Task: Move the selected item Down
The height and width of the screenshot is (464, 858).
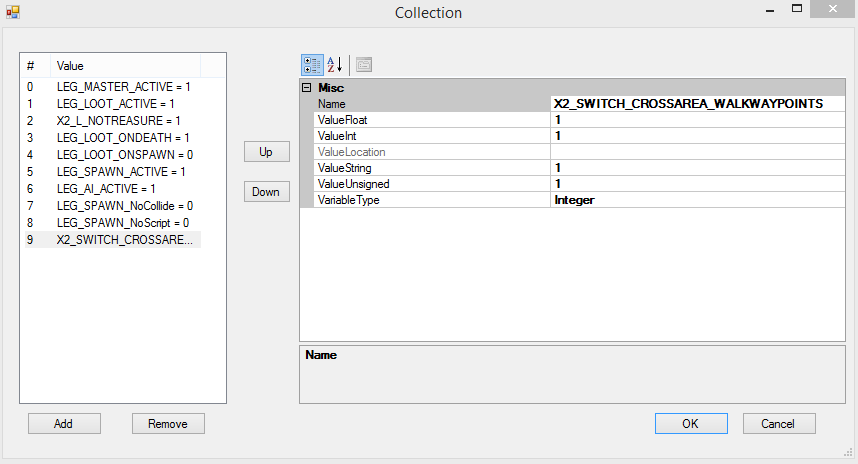Action: 266,192
